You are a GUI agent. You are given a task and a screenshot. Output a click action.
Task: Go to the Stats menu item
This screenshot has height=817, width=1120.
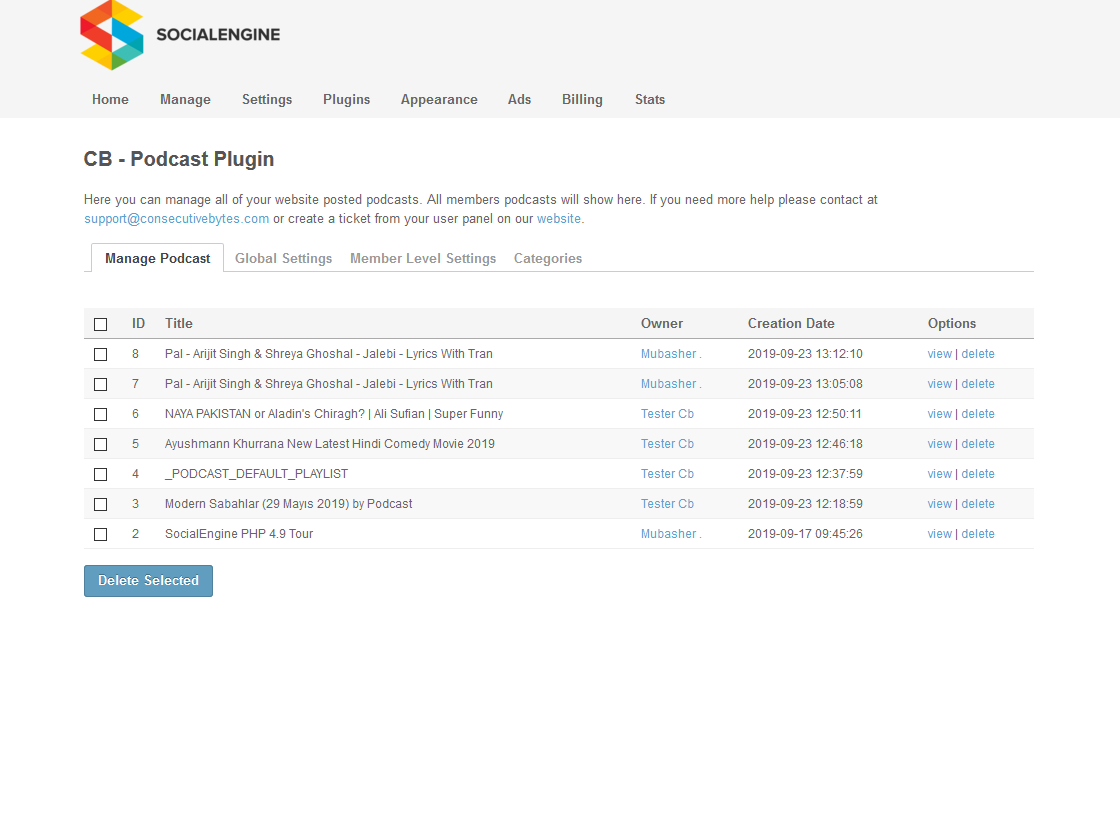[649, 99]
